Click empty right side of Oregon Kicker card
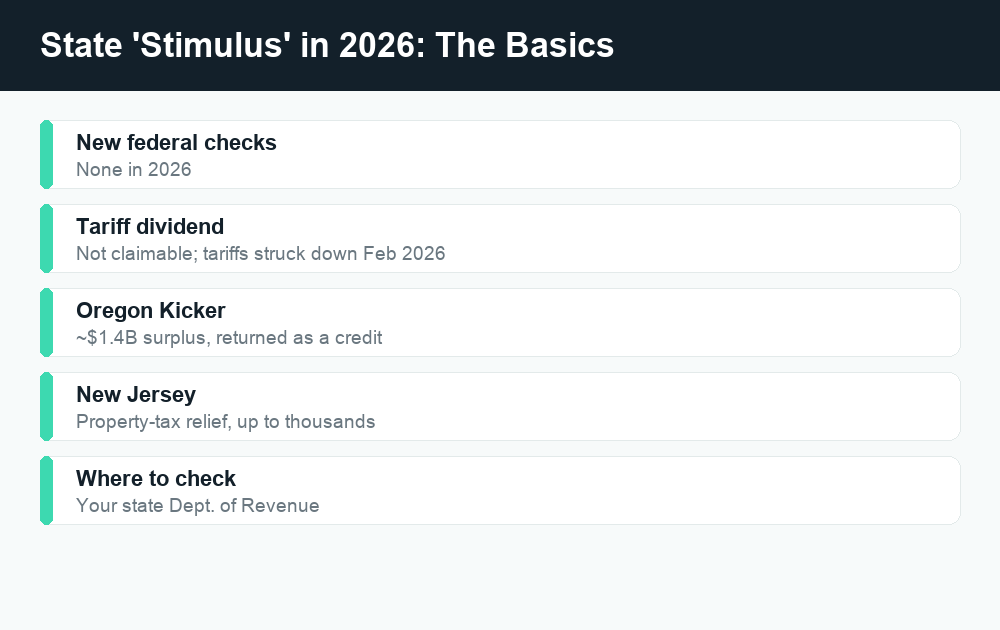The width and height of the screenshot is (1000, 630). click(x=702, y=323)
